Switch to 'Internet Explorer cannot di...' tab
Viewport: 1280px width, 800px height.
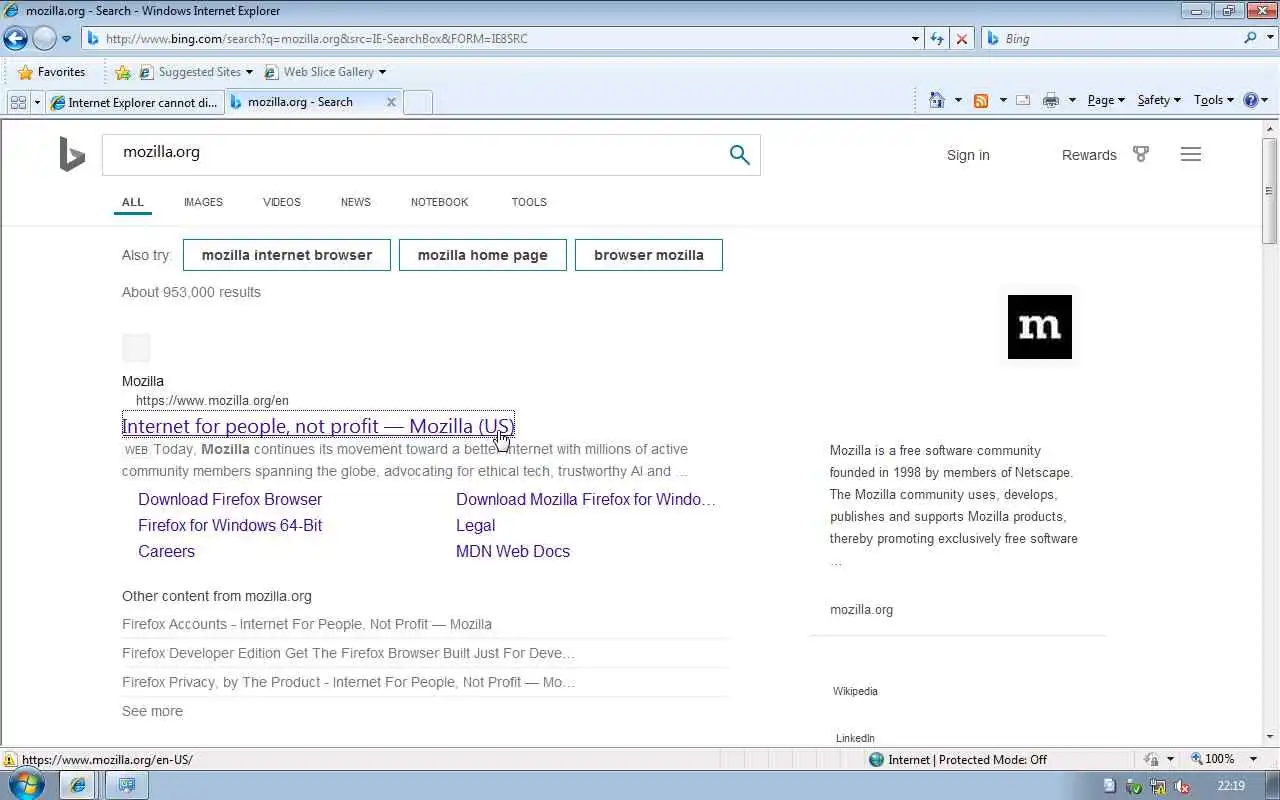[134, 102]
